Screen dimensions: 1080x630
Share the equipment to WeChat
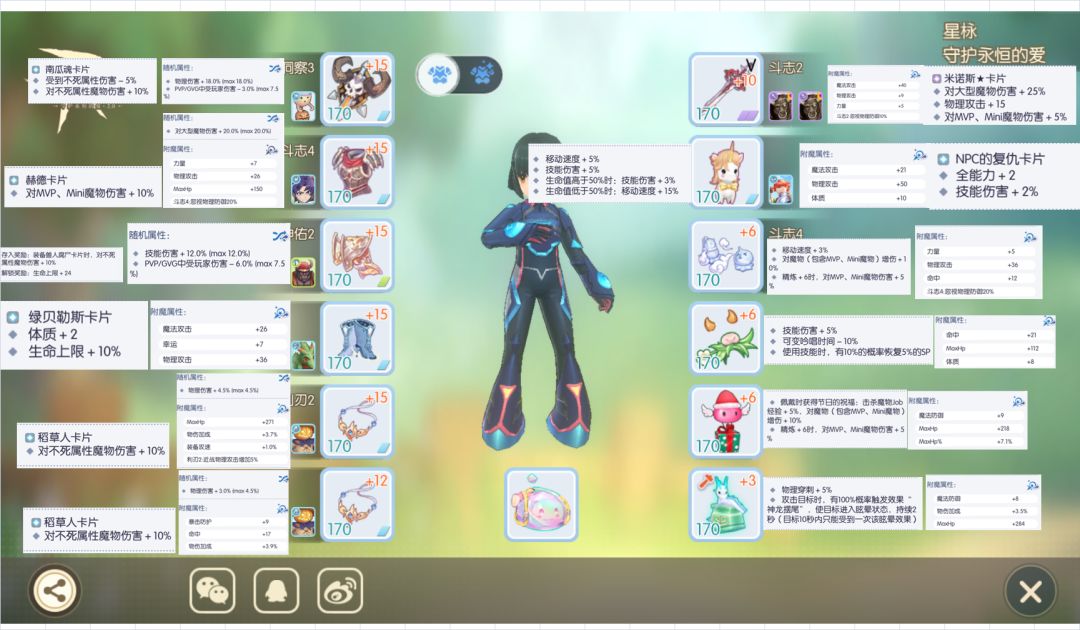coord(212,591)
